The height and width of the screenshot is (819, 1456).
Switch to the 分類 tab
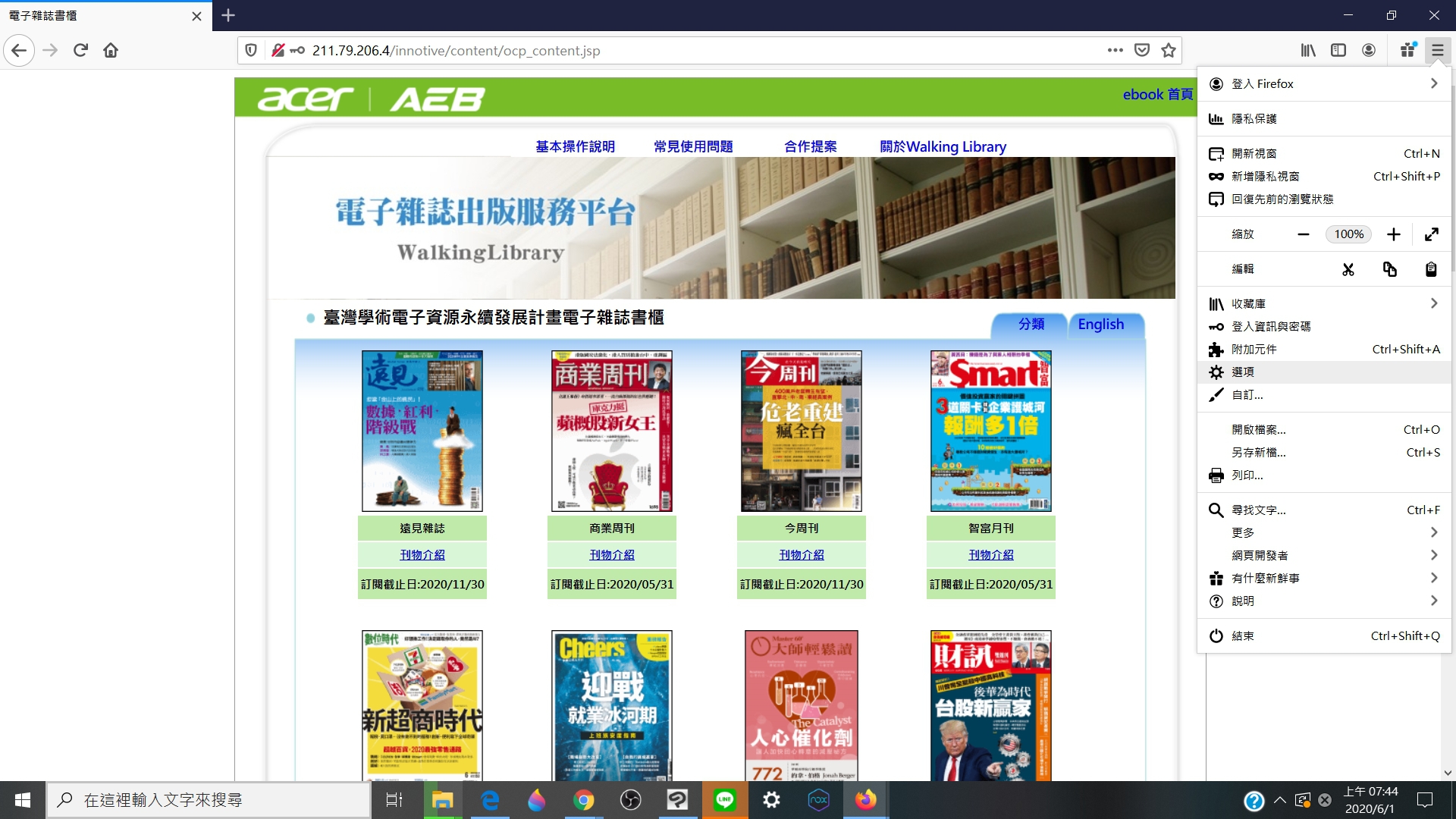[x=1031, y=325]
